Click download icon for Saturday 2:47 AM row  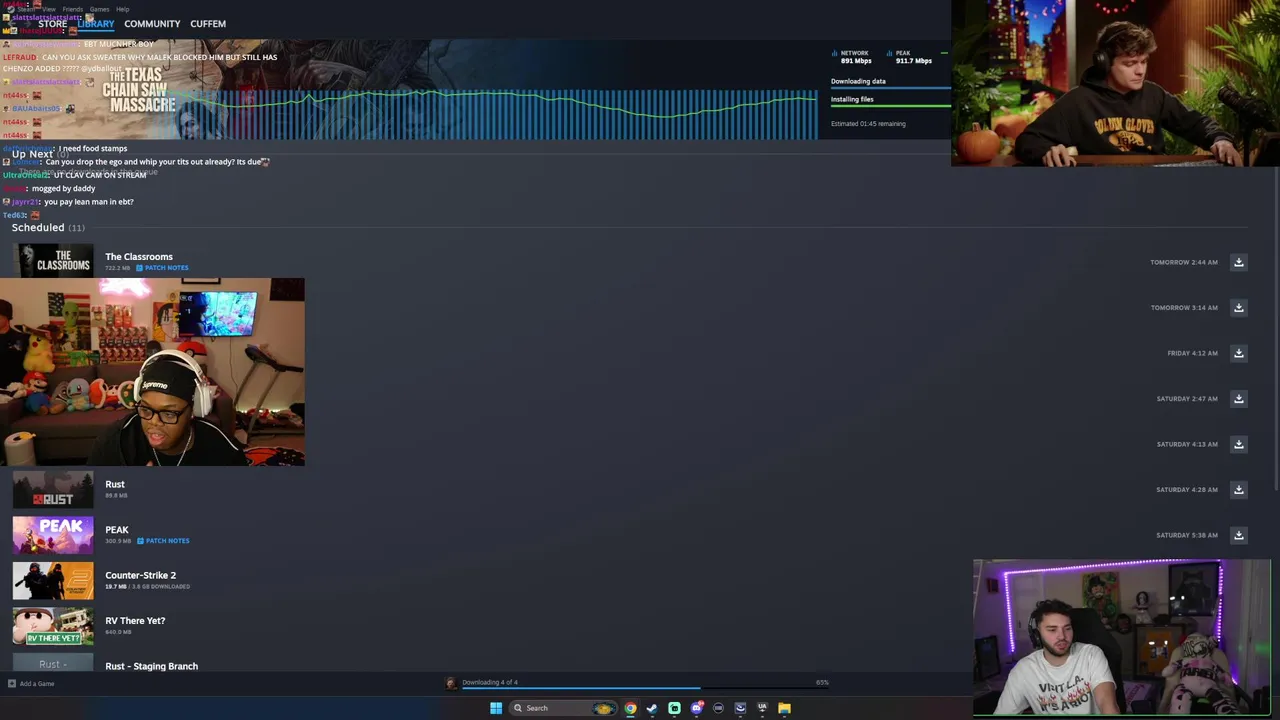[1238, 398]
